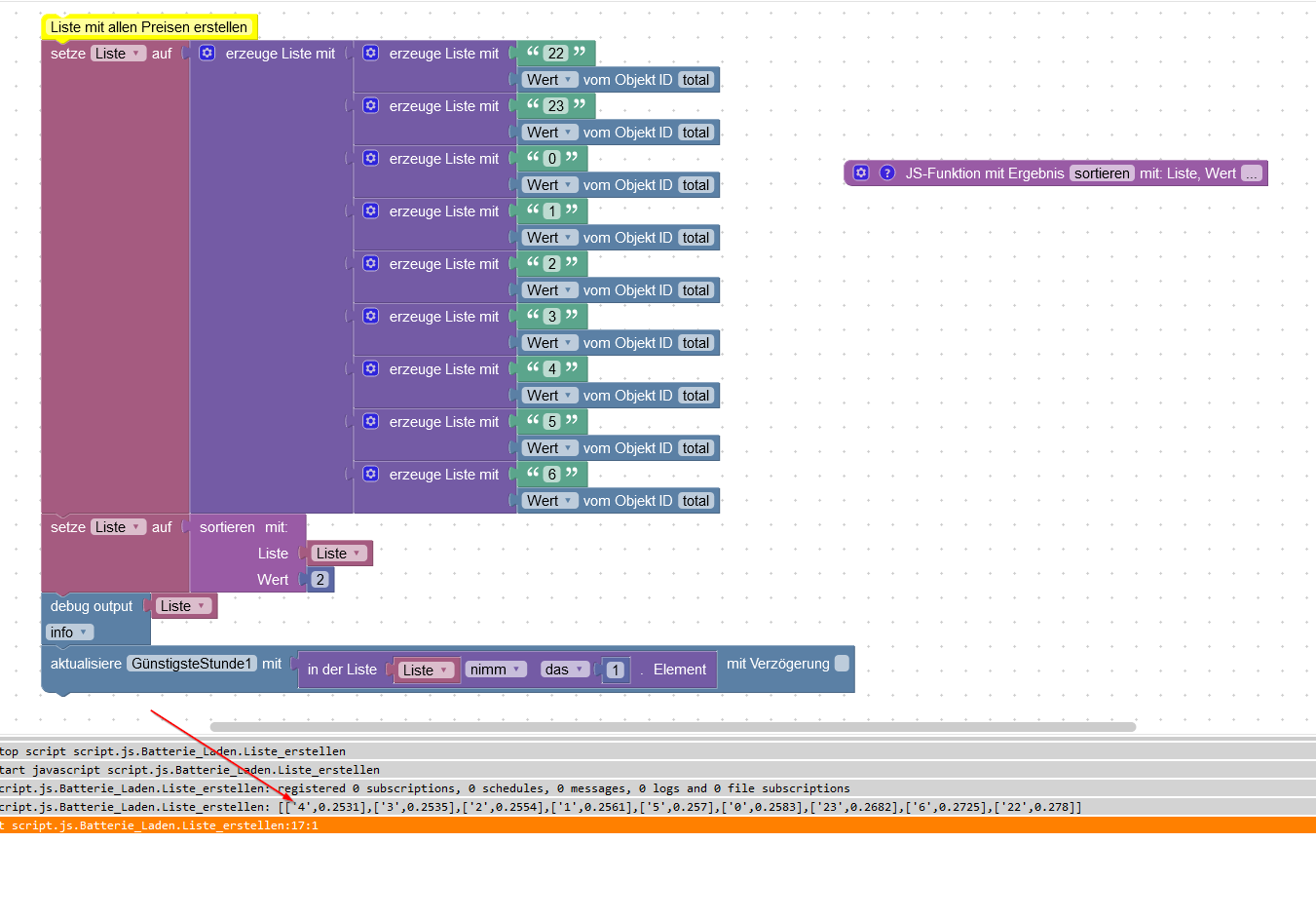Open gear icon on JS-Funktion sortieren block
1316x919 pixels.
click(861, 172)
